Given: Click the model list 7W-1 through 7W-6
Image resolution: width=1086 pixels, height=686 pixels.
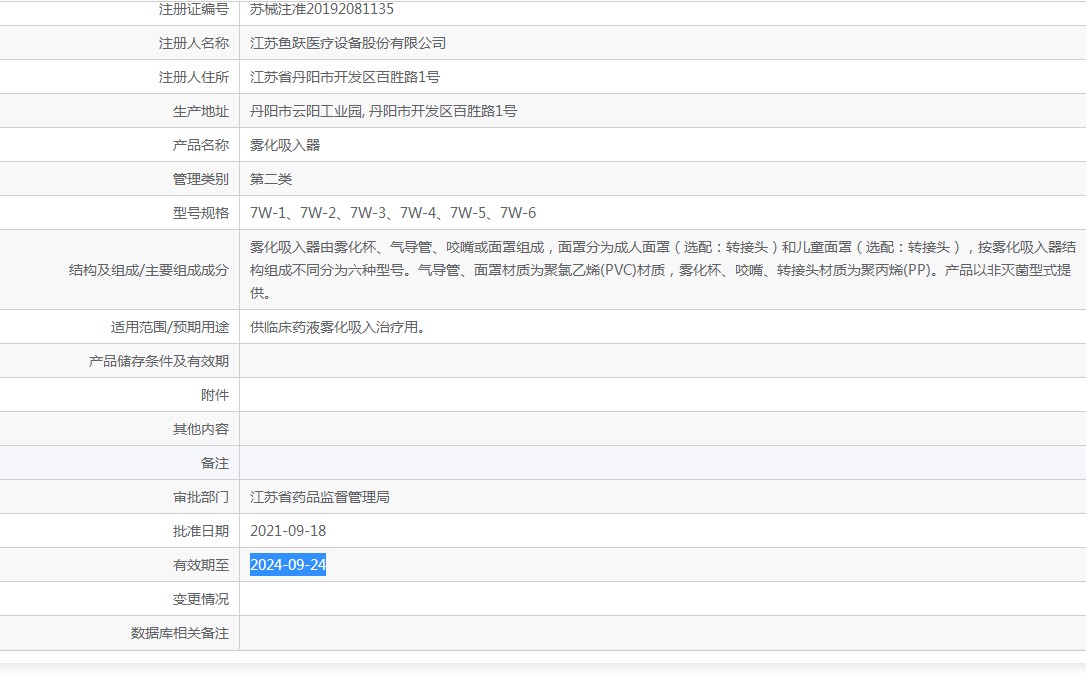Looking at the screenshot, I should coord(393,213).
